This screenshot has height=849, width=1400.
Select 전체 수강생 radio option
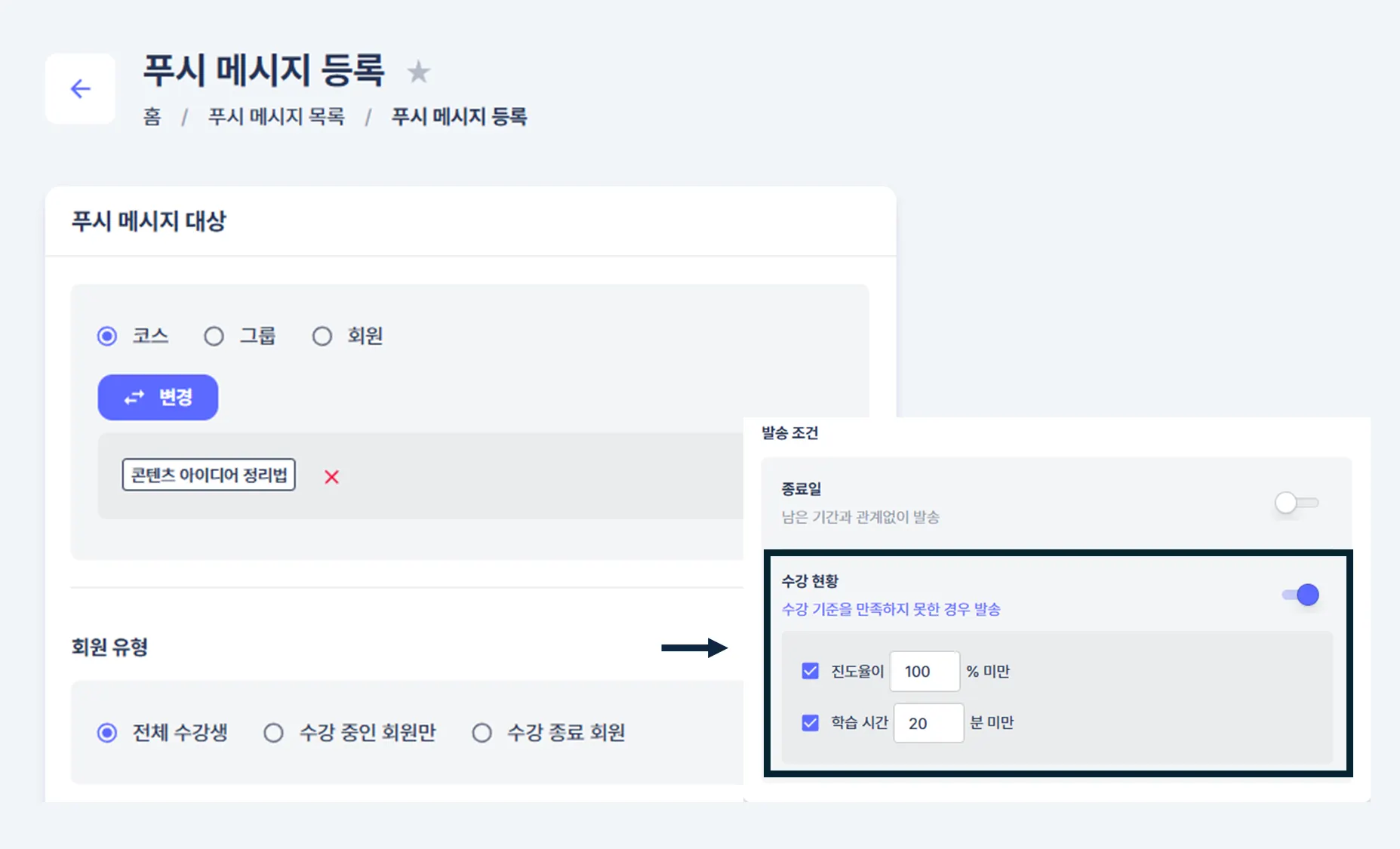coord(107,733)
